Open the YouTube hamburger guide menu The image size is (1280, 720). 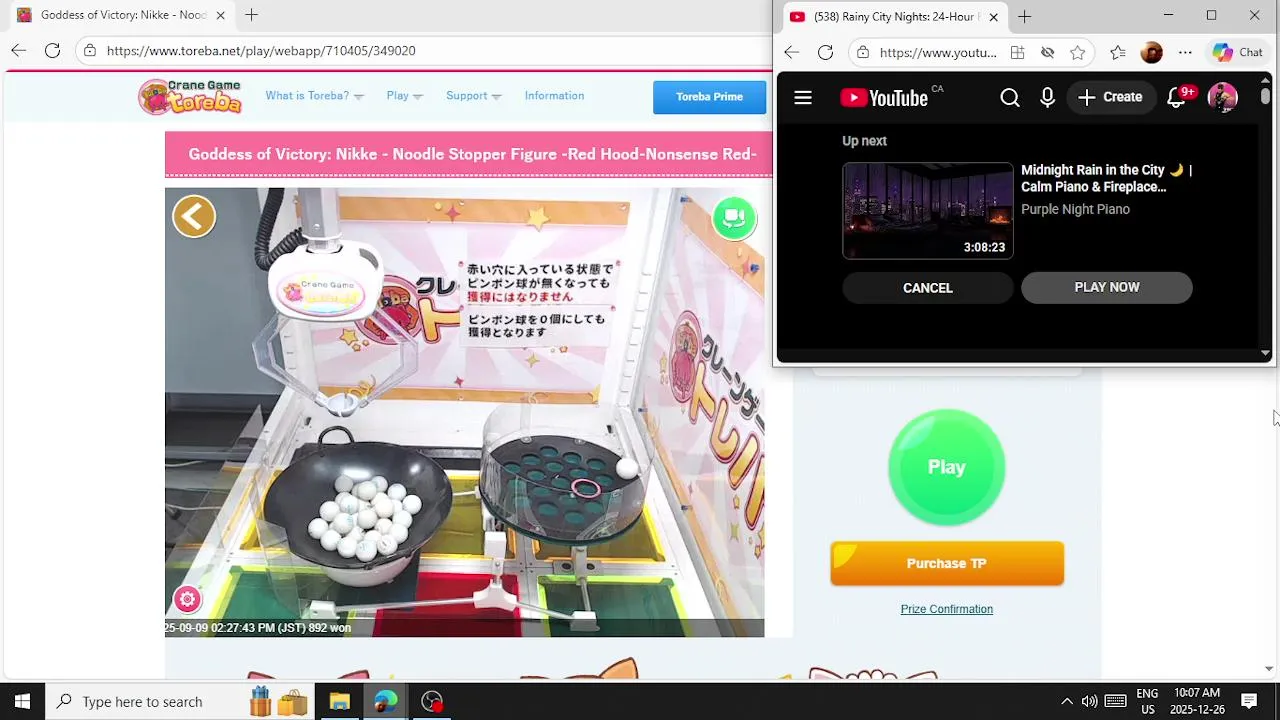tap(802, 97)
